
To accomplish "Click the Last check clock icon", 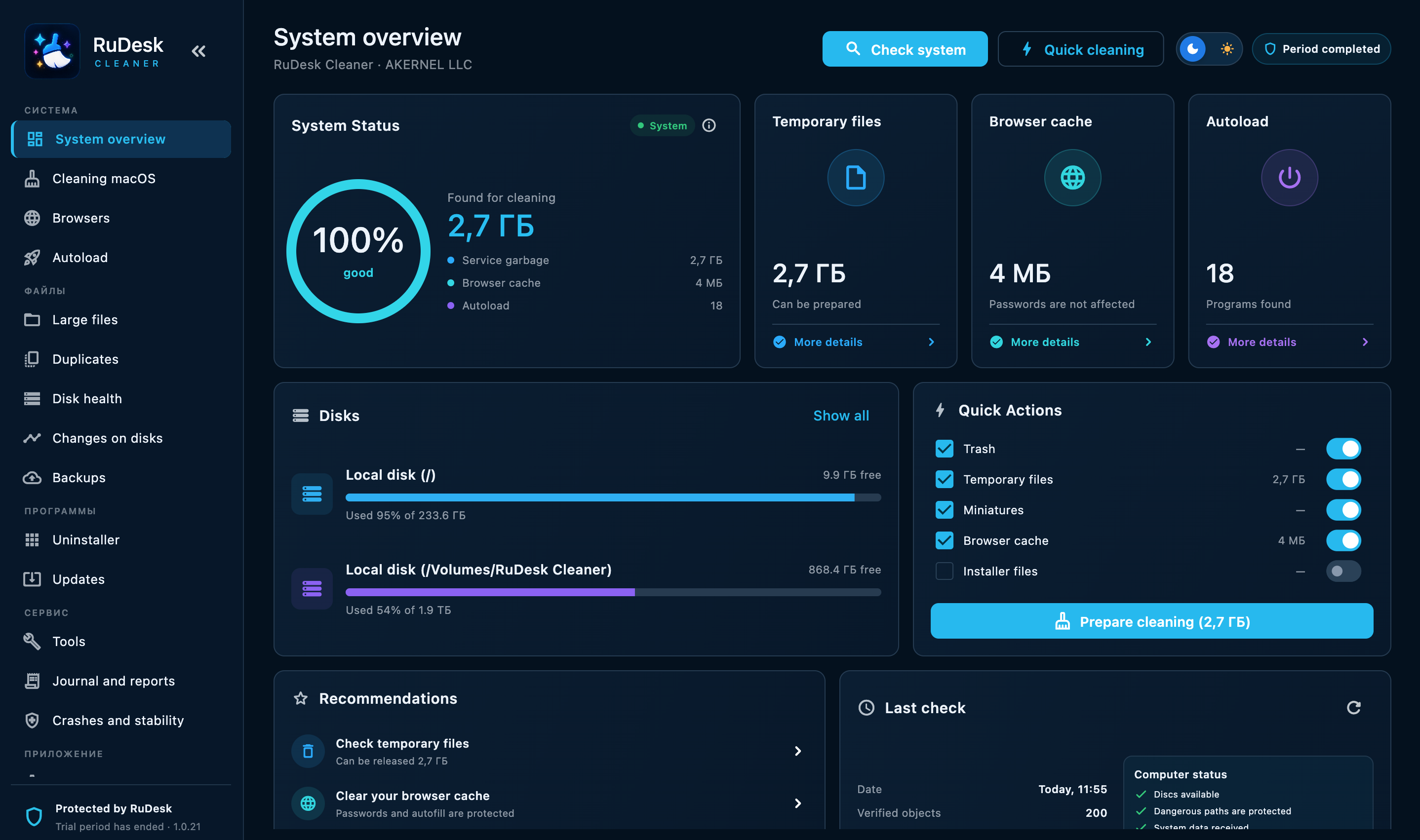I will point(866,708).
